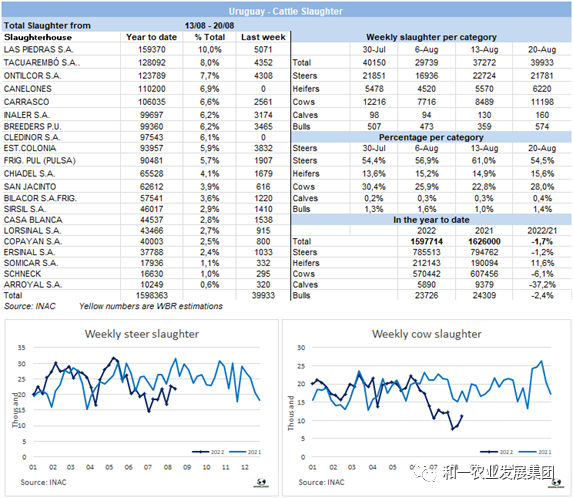Select 'INALER S.A.' in the table
573x498 pixels.
26,115
